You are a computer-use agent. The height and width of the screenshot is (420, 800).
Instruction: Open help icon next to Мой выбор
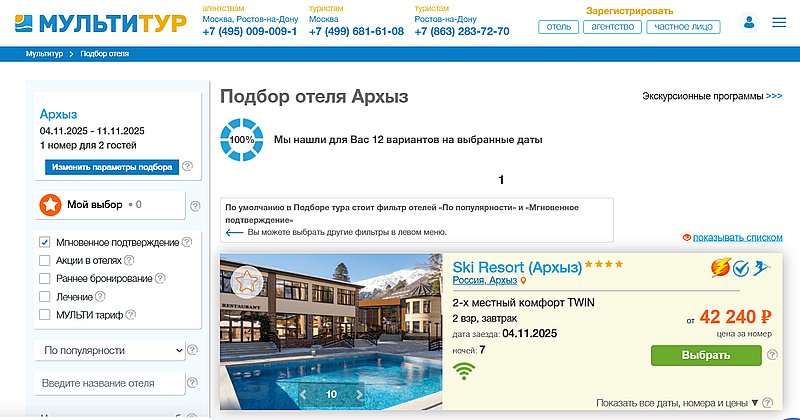pos(195,206)
